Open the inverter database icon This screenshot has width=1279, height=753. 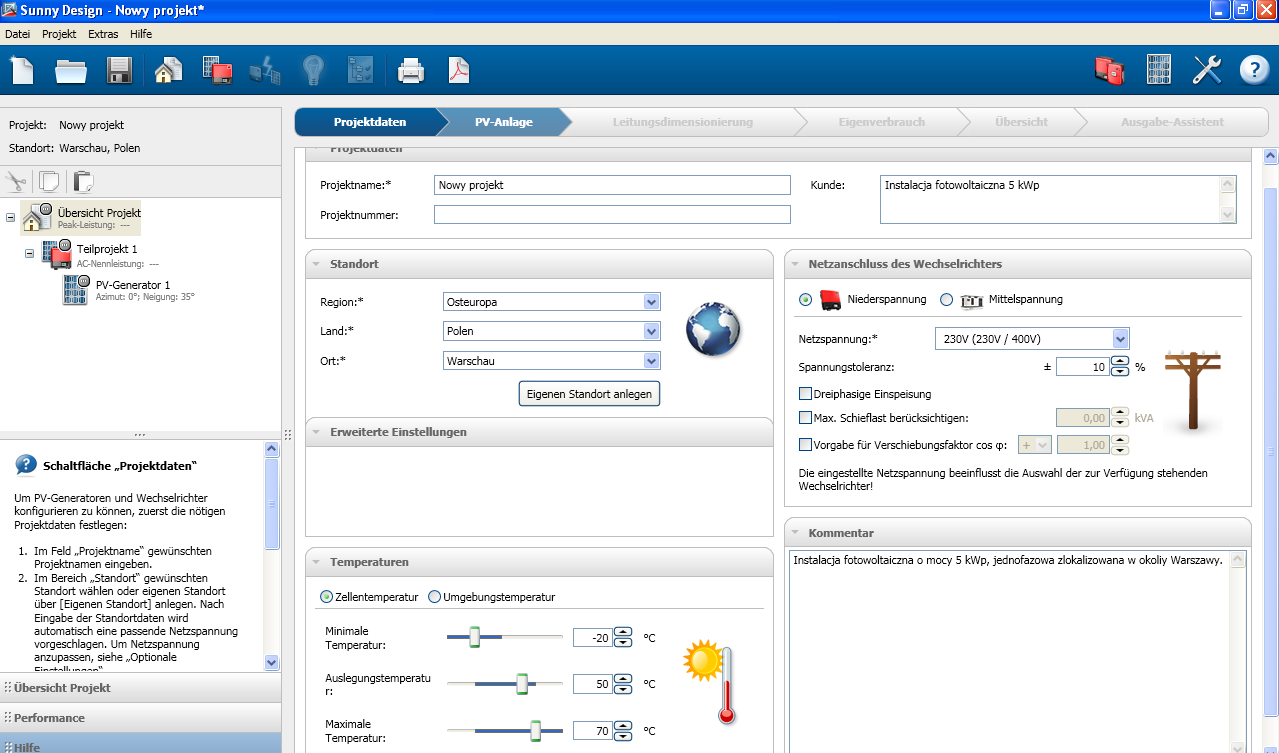point(1109,70)
